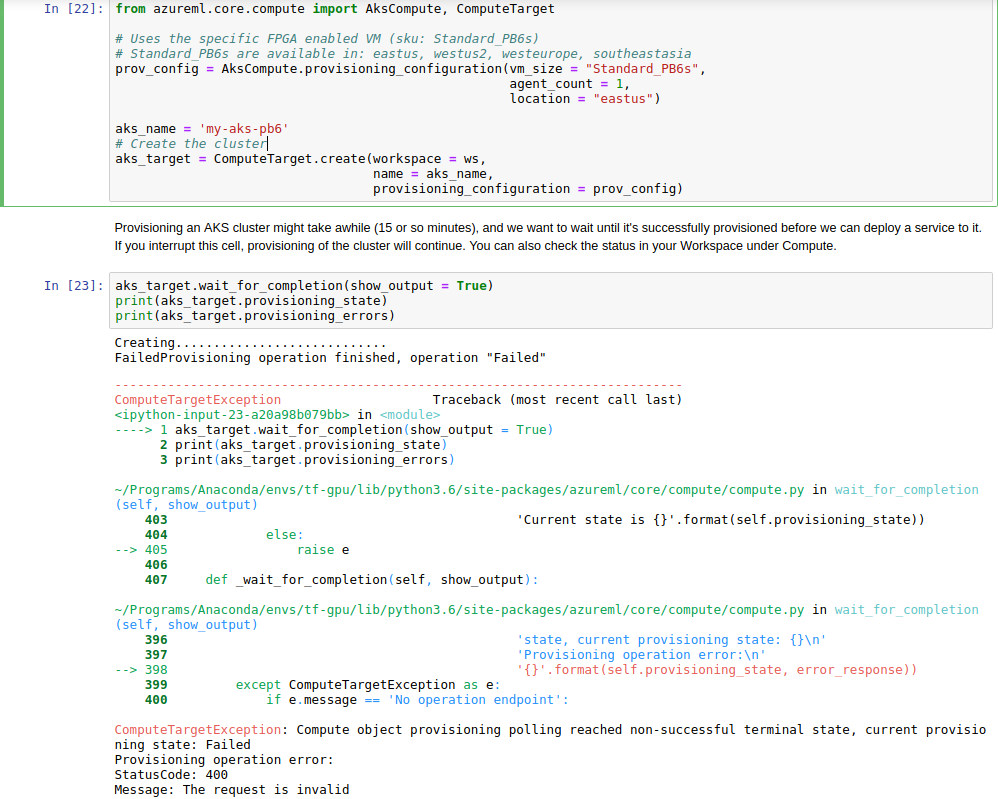Click the import line of cell 22
The width and height of the screenshot is (998, 799).
point(335,9)
